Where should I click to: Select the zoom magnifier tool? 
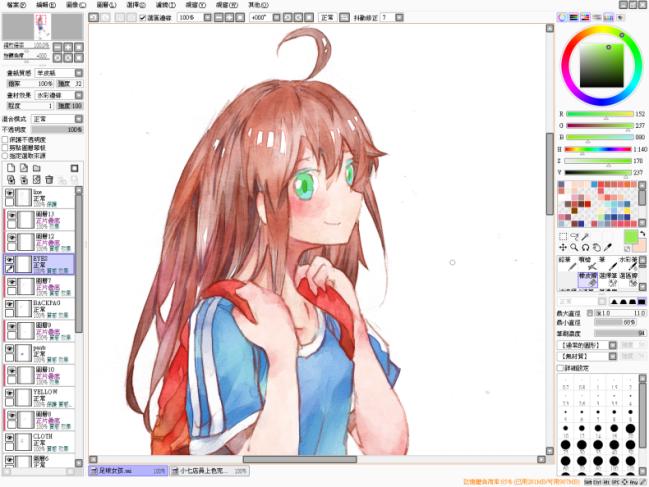coord(574,247)
